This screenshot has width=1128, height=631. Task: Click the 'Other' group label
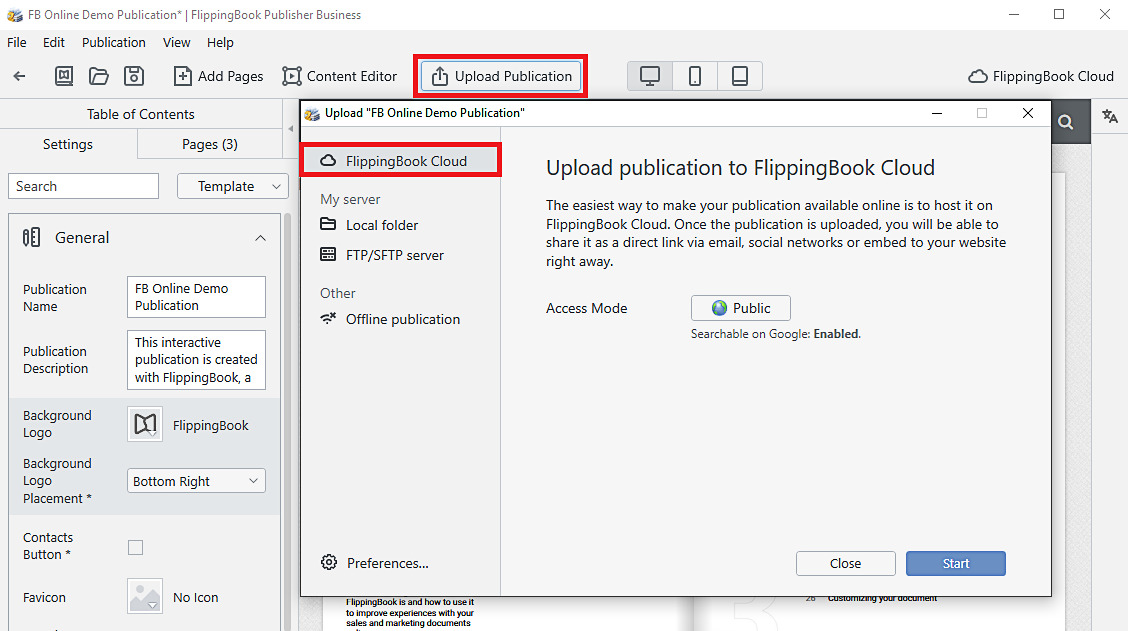pos(337,293)
